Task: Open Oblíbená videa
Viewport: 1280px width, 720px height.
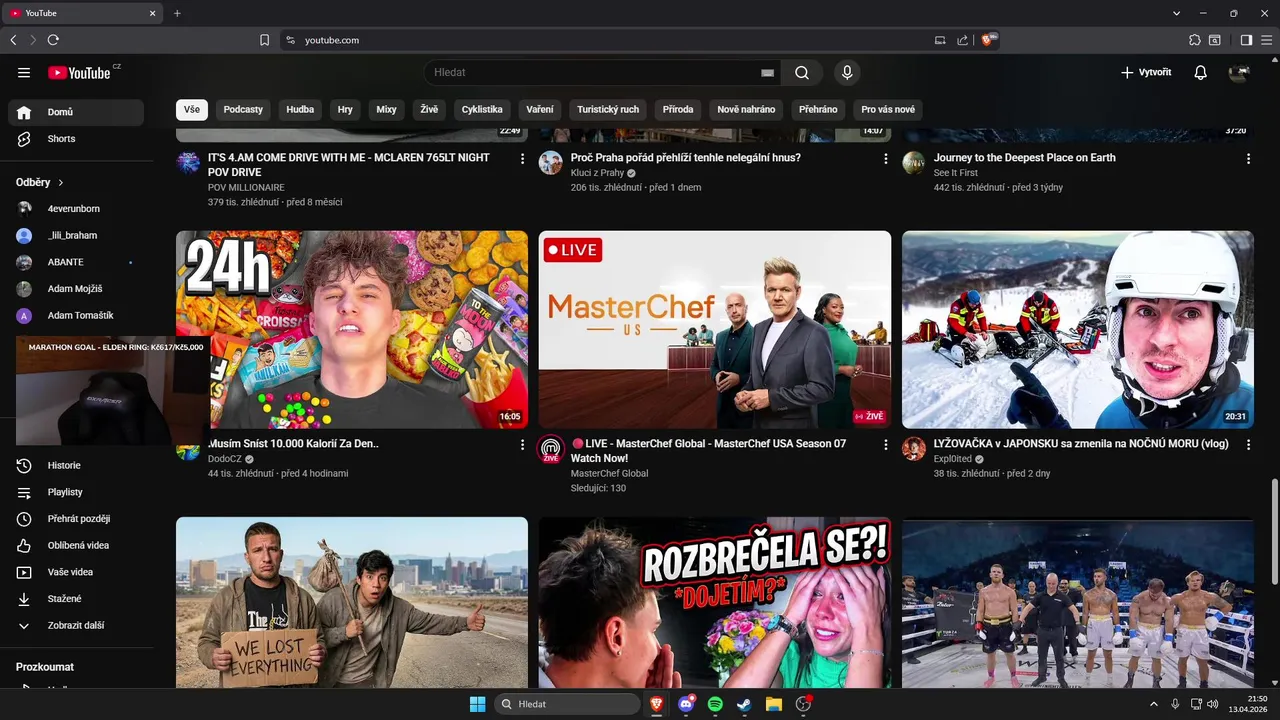Action: pyautogui.click(x=76, y=545)
